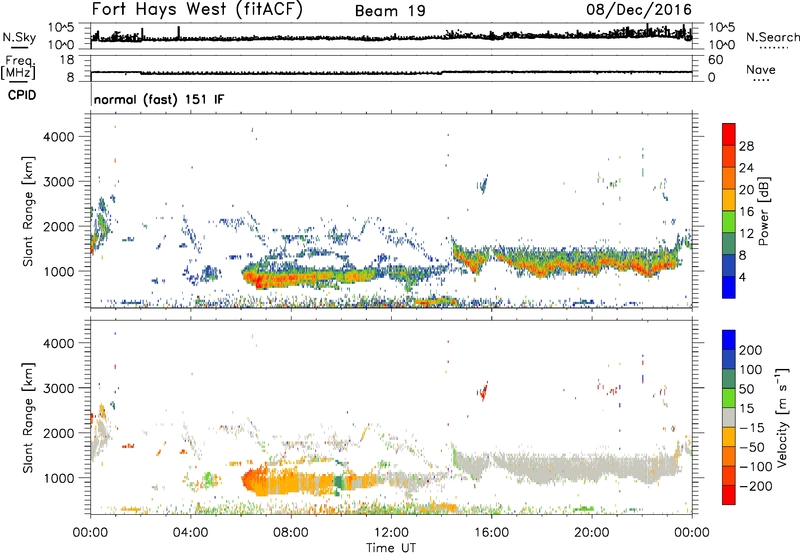Click the "4" power colorbar label
The width and height of the screenshot is (800, 554).
pyautogui.click(x=743, y=277)
